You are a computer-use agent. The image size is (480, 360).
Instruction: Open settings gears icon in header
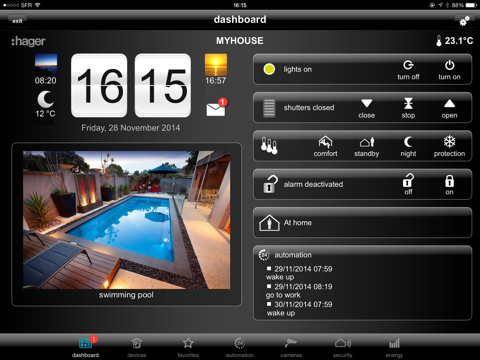(464, 21)
